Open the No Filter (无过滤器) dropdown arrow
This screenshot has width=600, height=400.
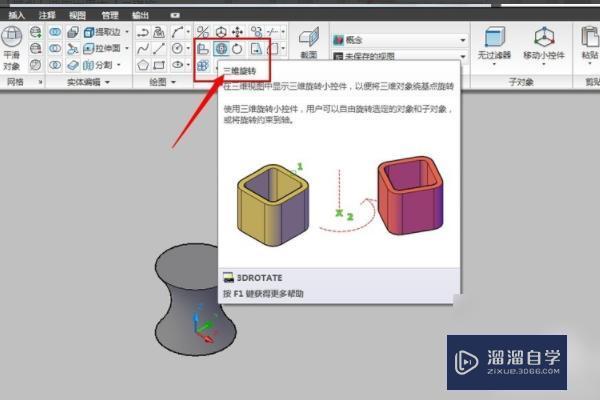point(494,64)
